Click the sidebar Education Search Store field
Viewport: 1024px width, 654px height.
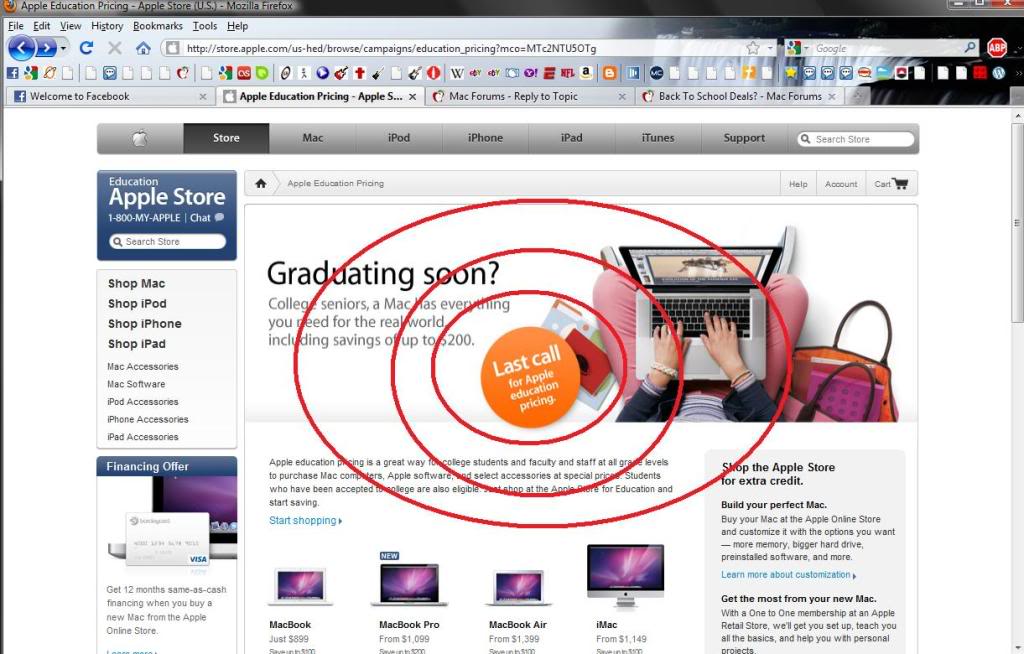(x=168, y=242)
